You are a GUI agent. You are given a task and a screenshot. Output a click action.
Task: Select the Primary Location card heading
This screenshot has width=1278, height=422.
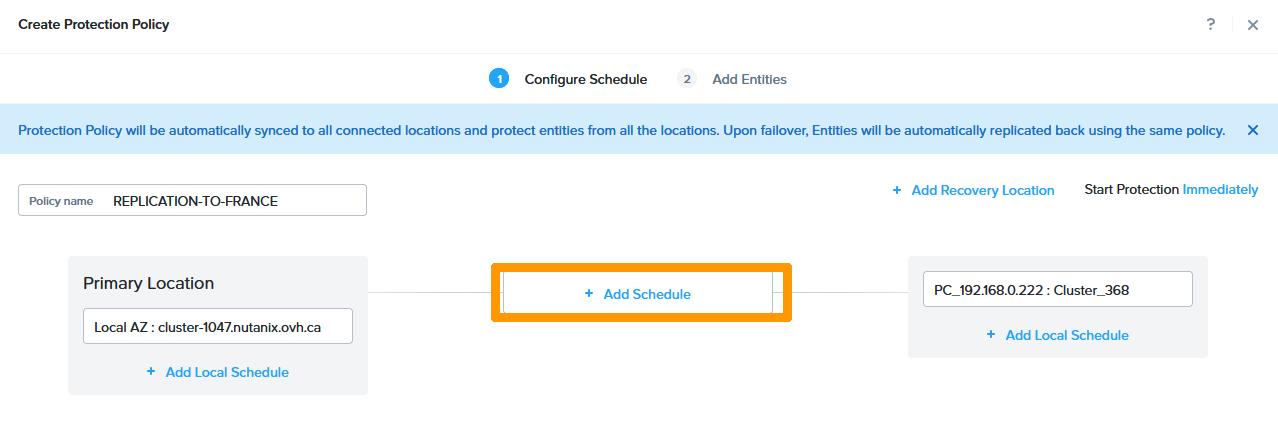149,283
